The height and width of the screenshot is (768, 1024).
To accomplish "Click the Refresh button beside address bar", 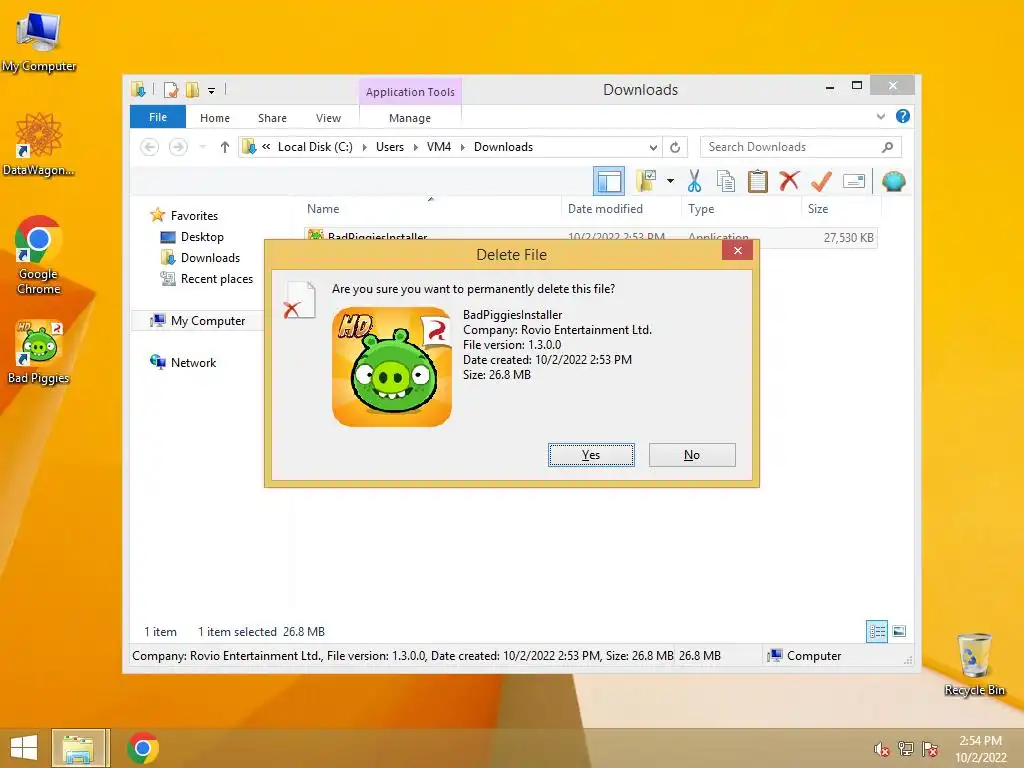I will pos(675,148).
